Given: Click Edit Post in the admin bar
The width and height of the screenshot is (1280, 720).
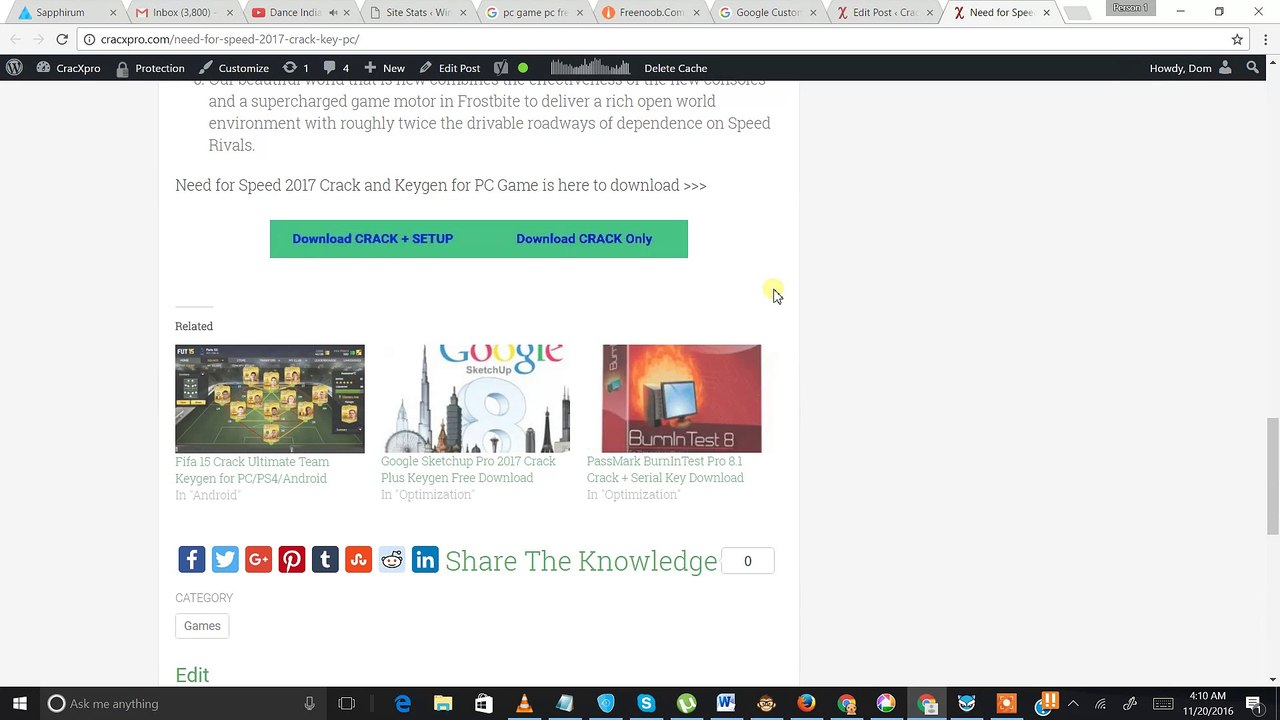Looking at the screenshot, I should [449, 68].
